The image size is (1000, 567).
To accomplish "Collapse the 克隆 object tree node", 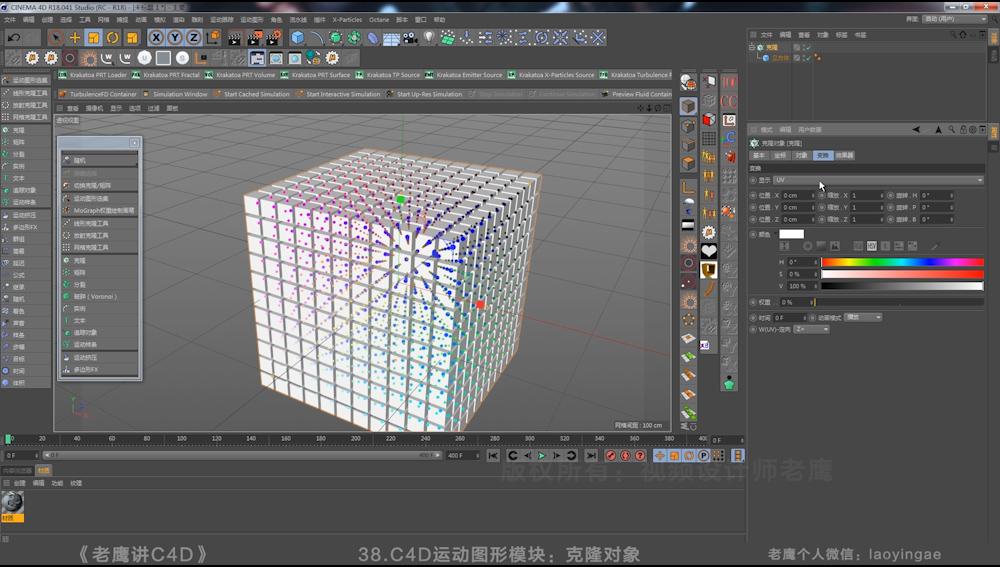I will pyautogui.click(x=752, y=47).
